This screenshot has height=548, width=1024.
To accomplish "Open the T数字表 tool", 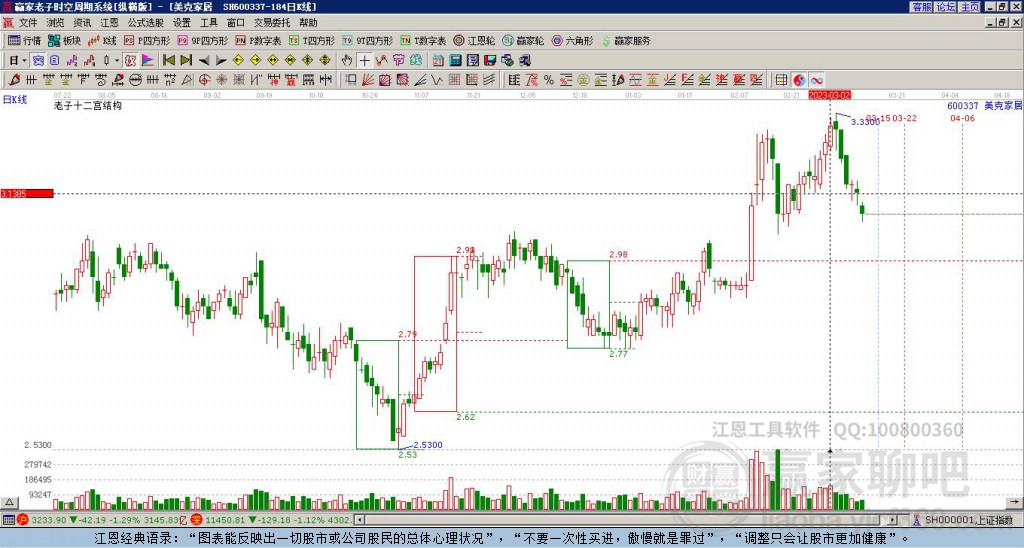I will [423, 40].
